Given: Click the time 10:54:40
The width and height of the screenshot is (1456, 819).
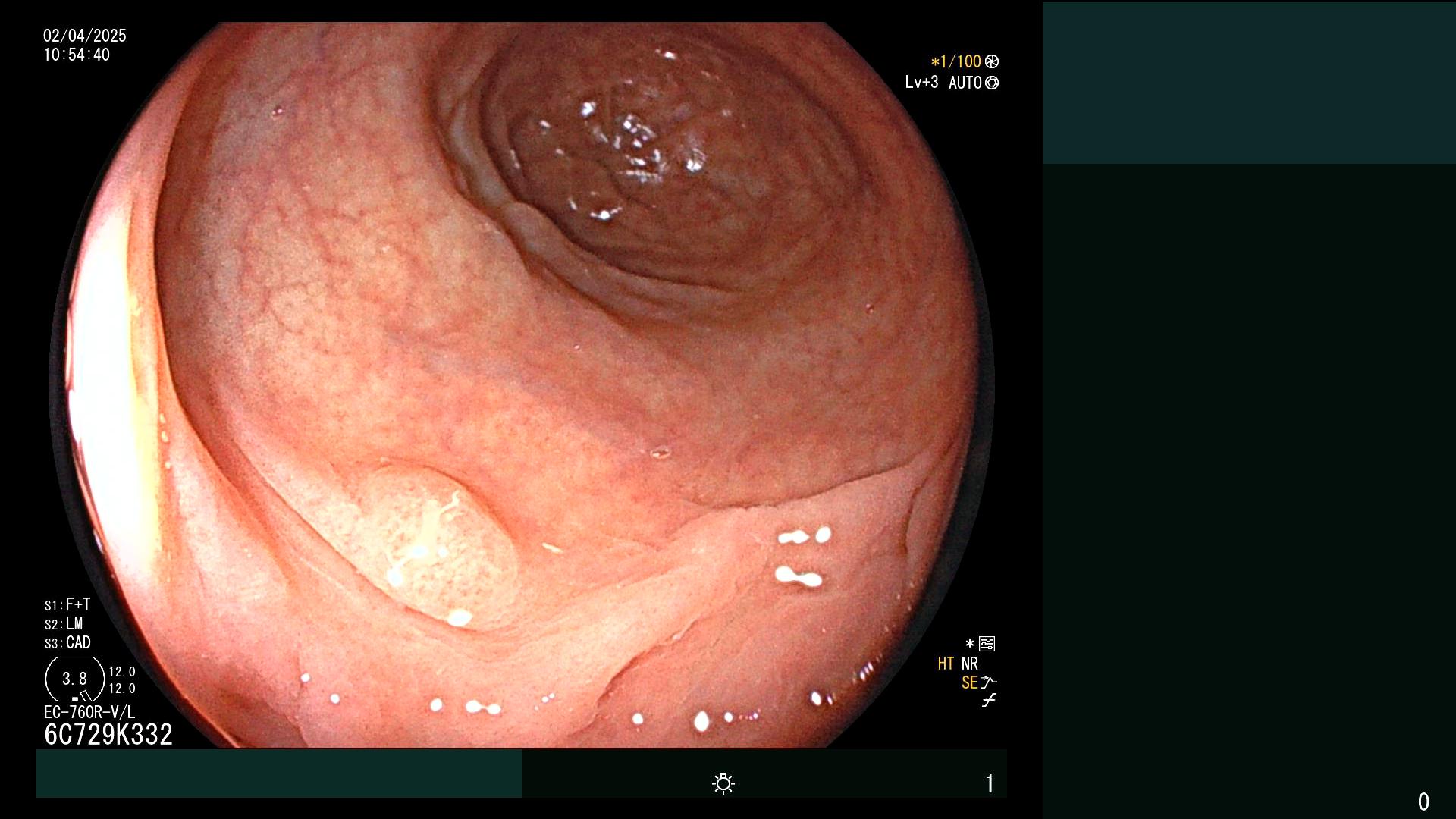Looking at the screenshot, I should click(x=77, y=55).
